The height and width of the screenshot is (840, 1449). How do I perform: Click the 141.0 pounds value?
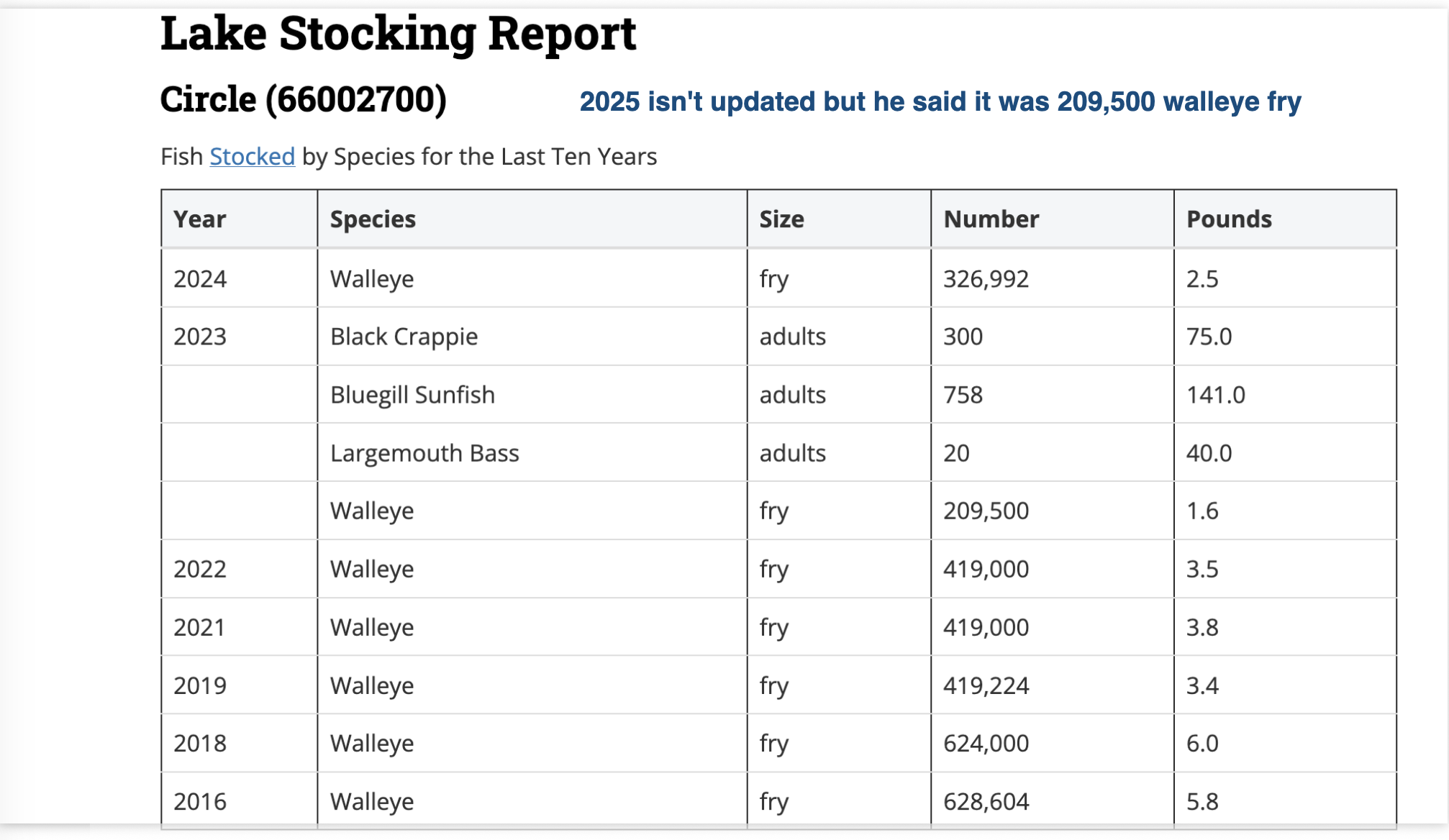(x=1215, y=395)
